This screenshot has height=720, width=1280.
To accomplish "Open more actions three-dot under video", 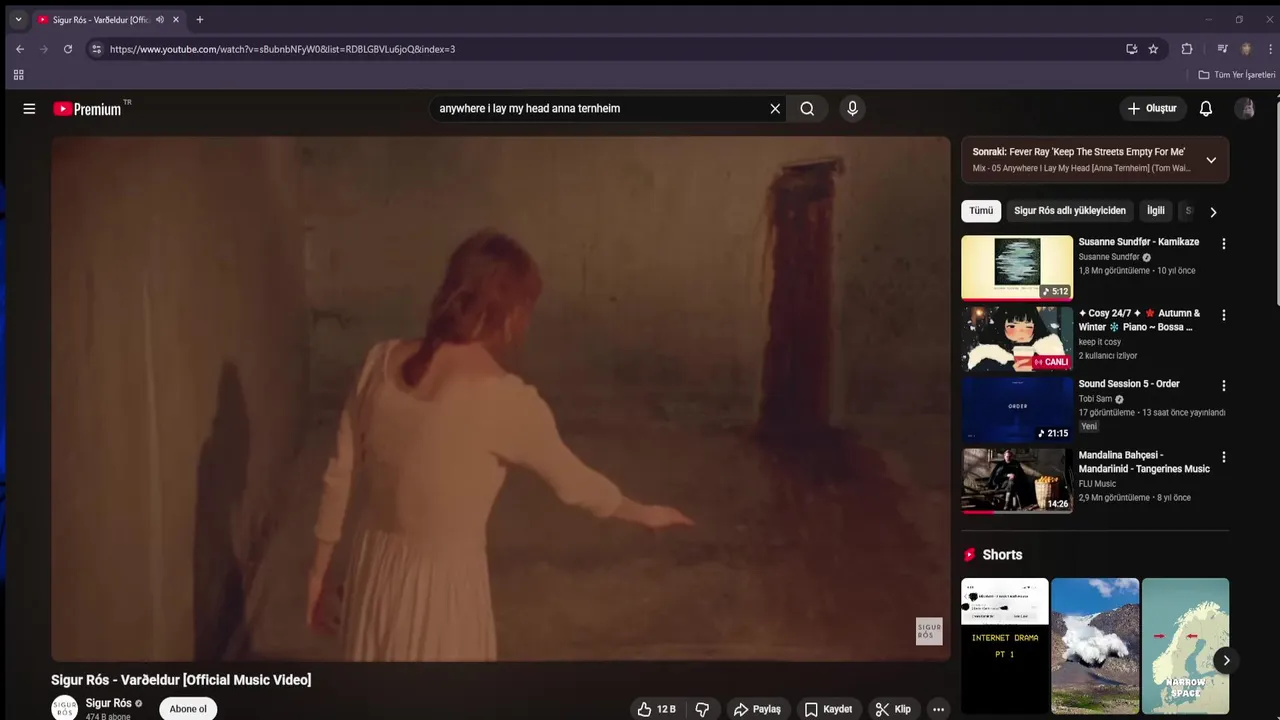I will (x=938, y=709).
